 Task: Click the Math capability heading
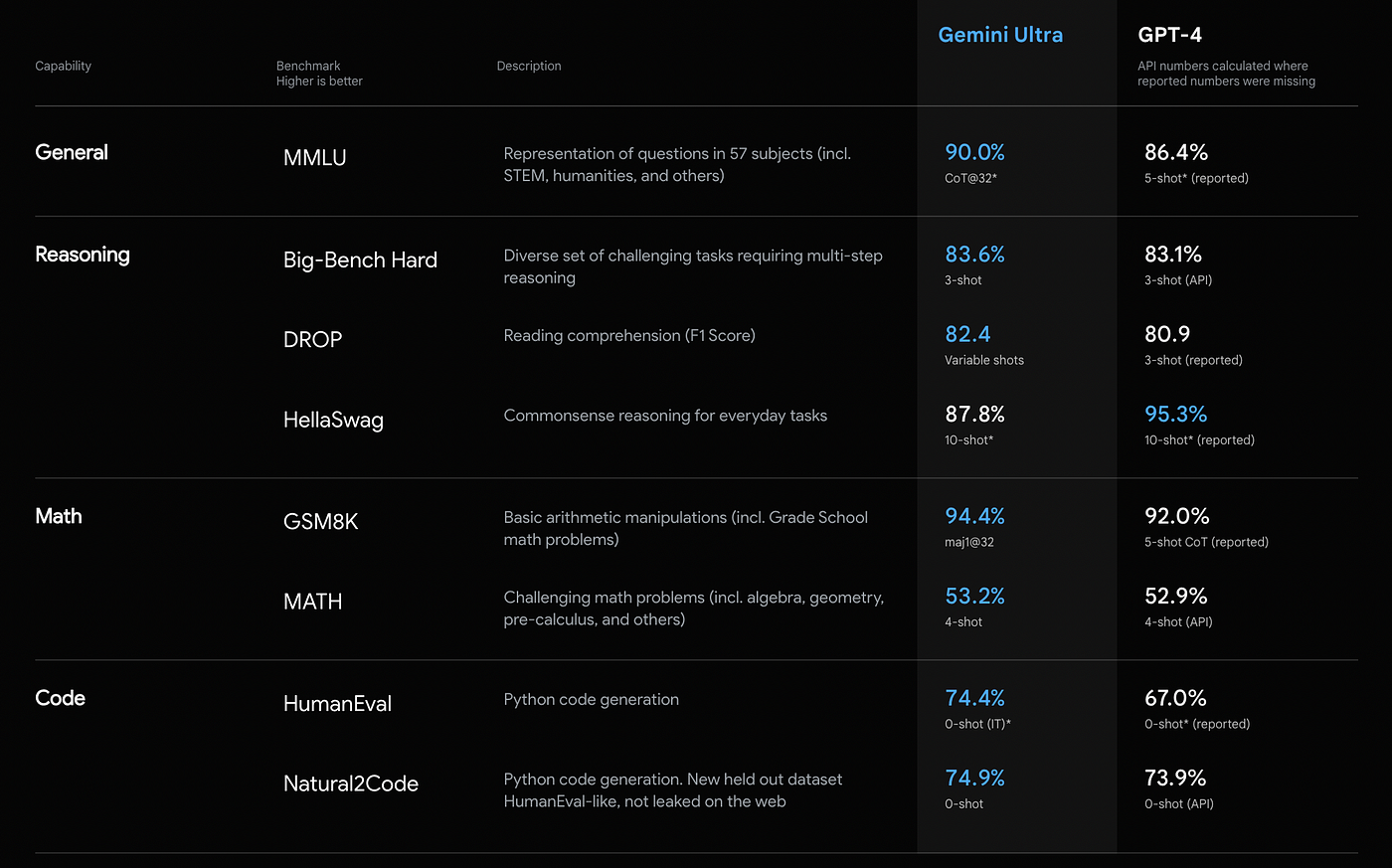(x=59, y=516)
